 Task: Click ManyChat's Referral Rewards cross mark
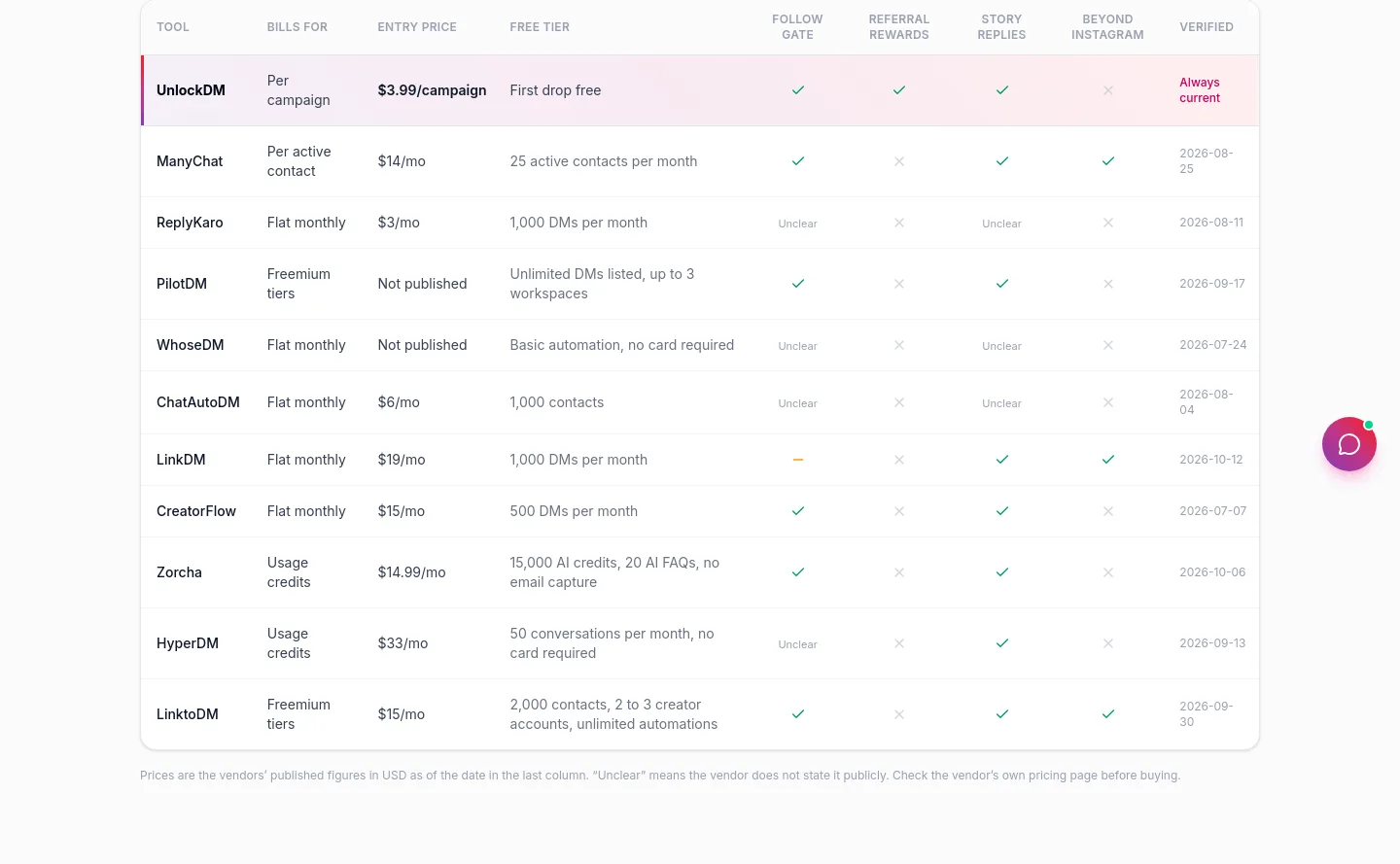(899, 161)
